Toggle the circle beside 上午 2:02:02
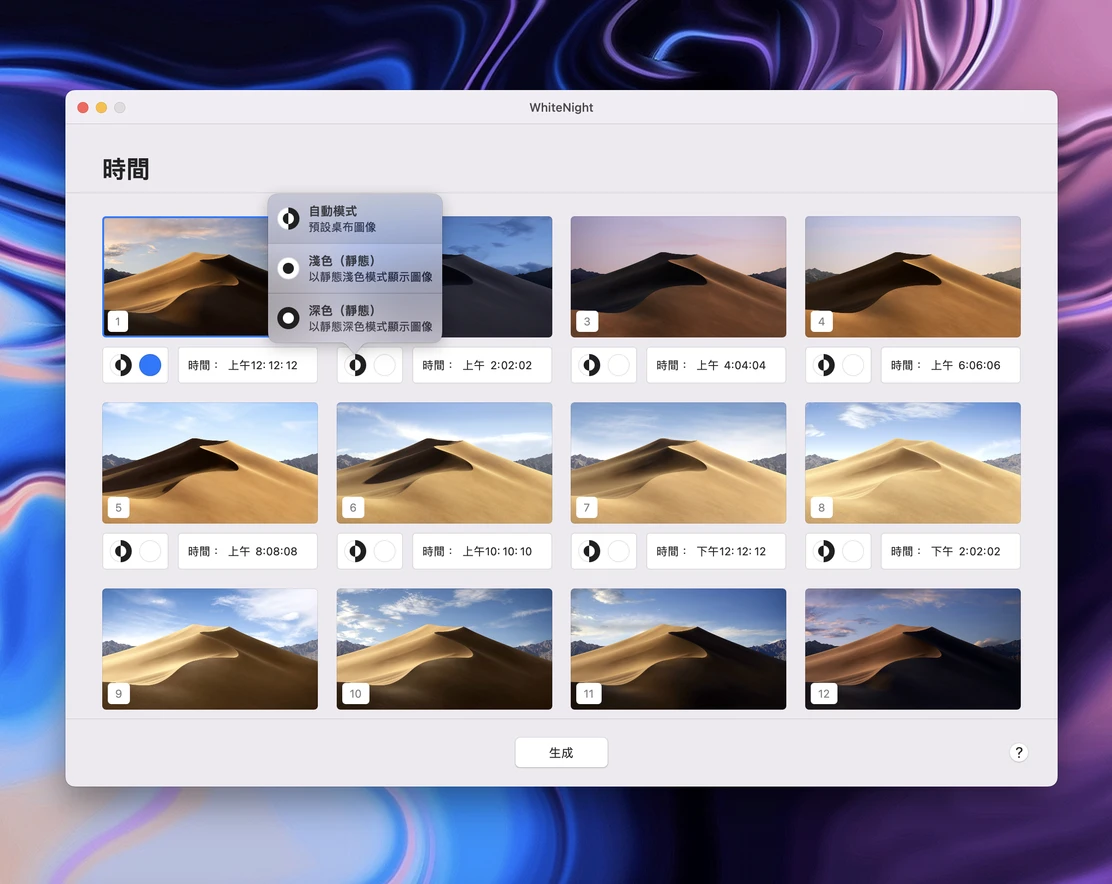This screenshot has width=1112, height=884. pyautogui.click(x=384, y=365)
